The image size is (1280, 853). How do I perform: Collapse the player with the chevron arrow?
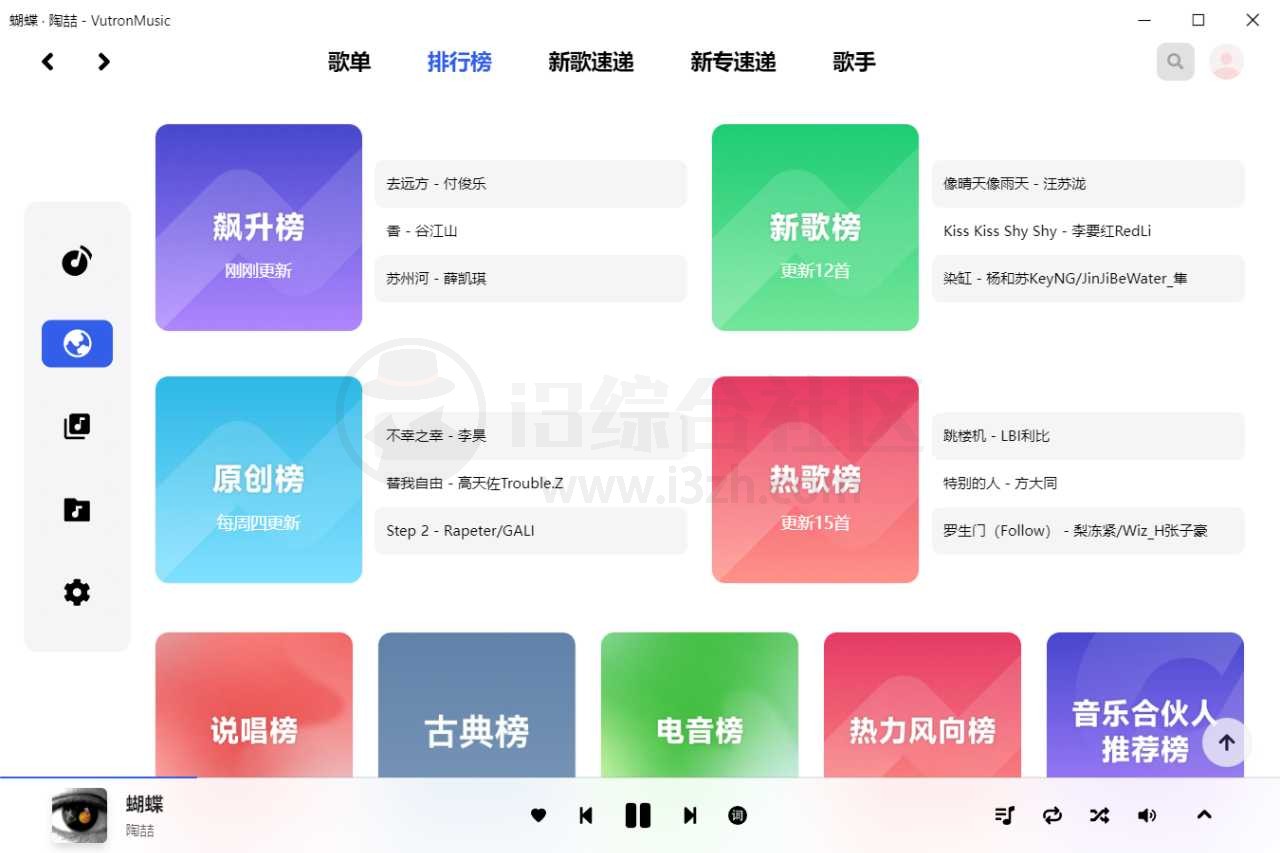[1205, 815]
